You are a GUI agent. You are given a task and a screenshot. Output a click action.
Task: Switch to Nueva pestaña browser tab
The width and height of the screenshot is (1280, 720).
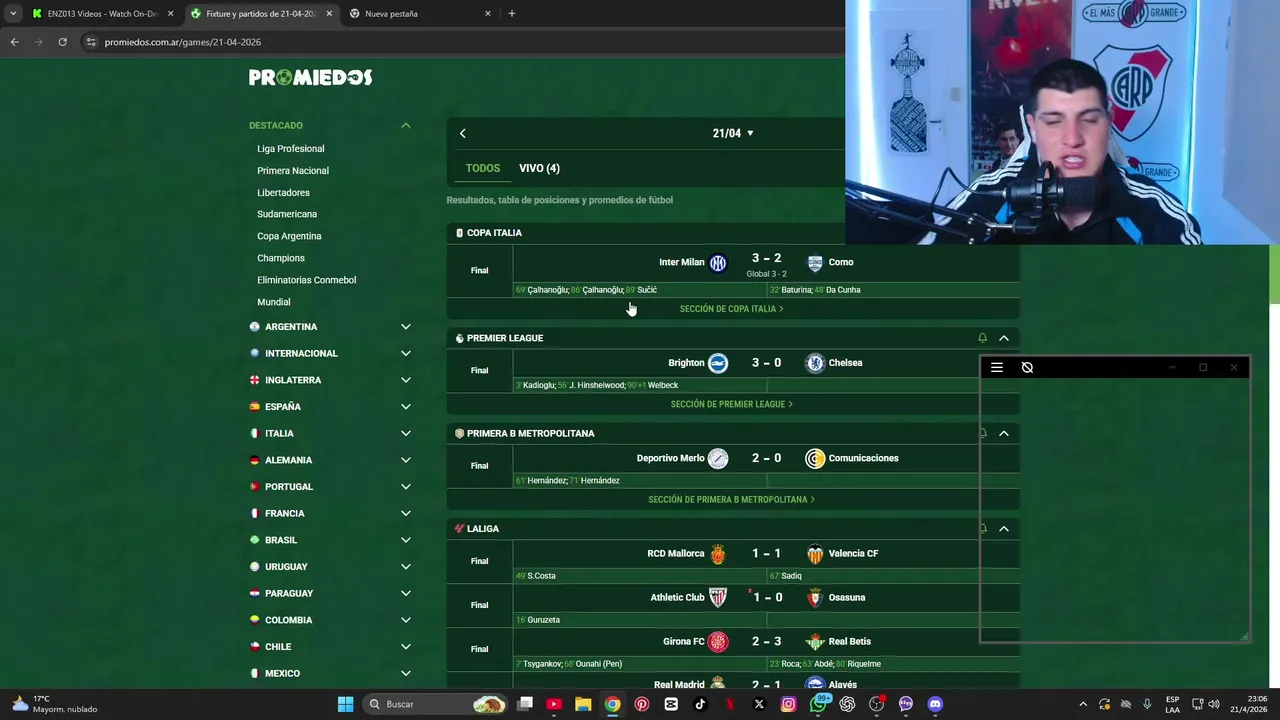420,14
